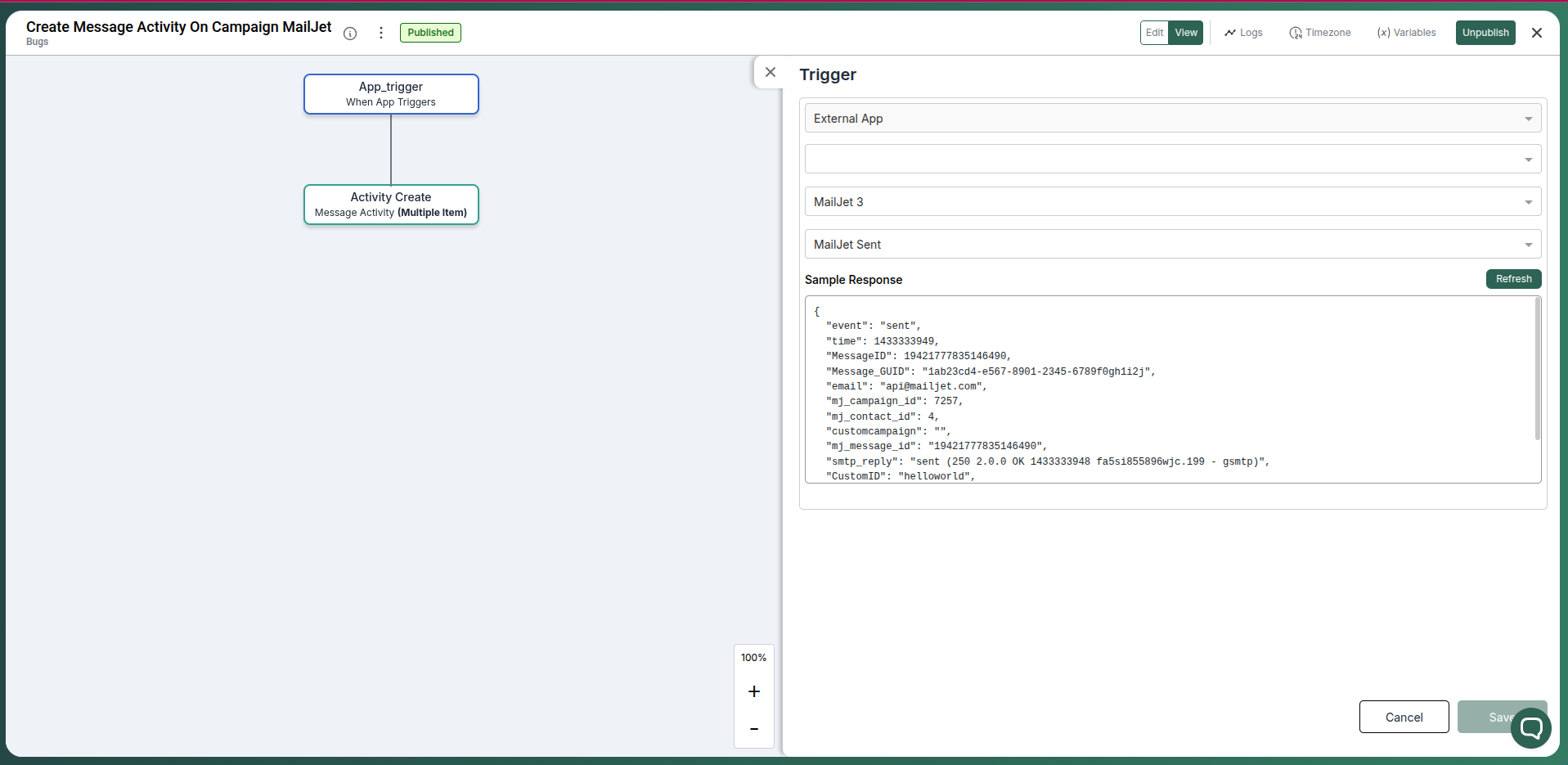Switch to View mode
The height and width of the screenshot is (765, 1568).
[1186, 33]
